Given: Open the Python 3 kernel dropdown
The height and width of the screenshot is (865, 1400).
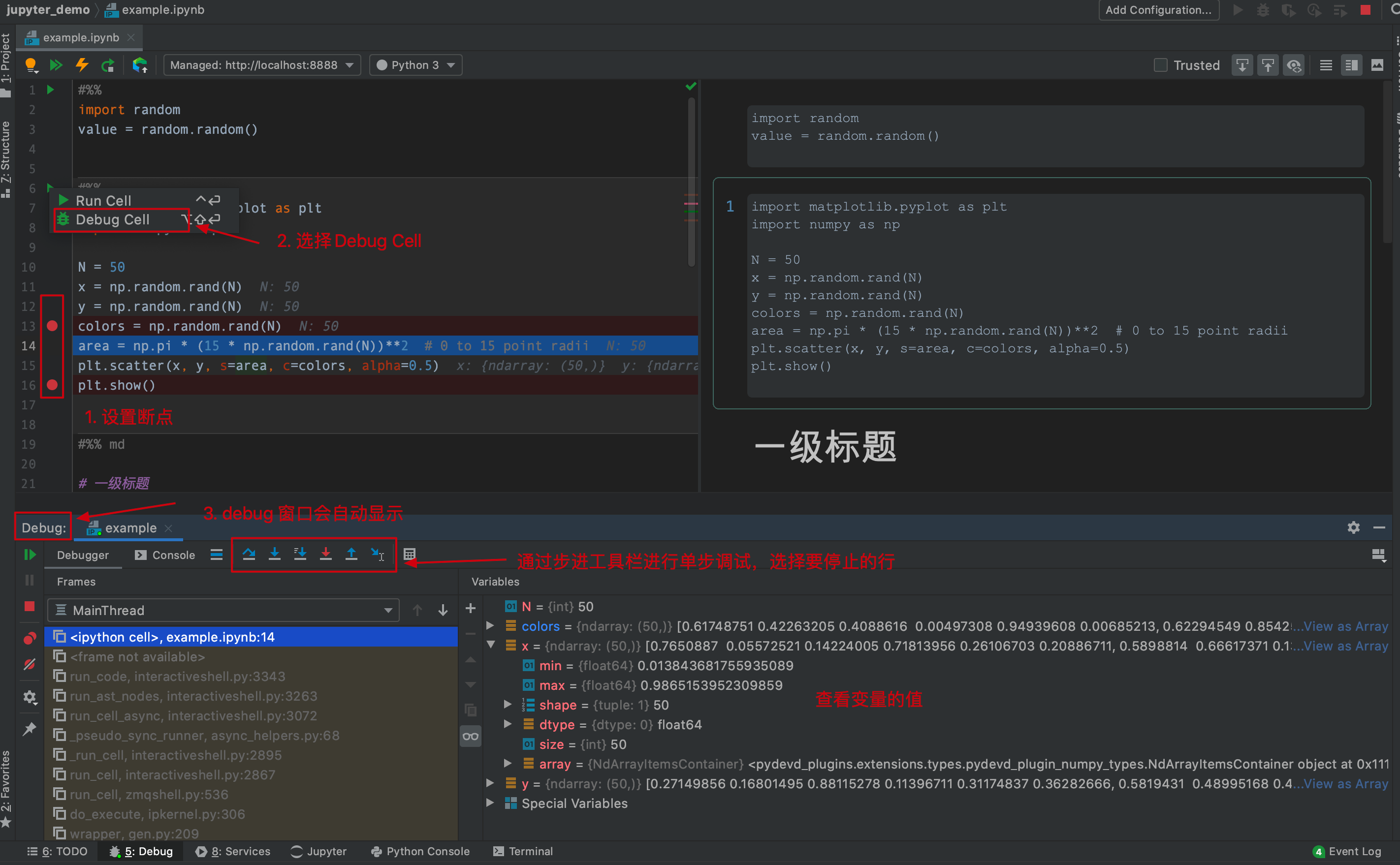Looking at the screenshot, I should click(x=416, y=65).
